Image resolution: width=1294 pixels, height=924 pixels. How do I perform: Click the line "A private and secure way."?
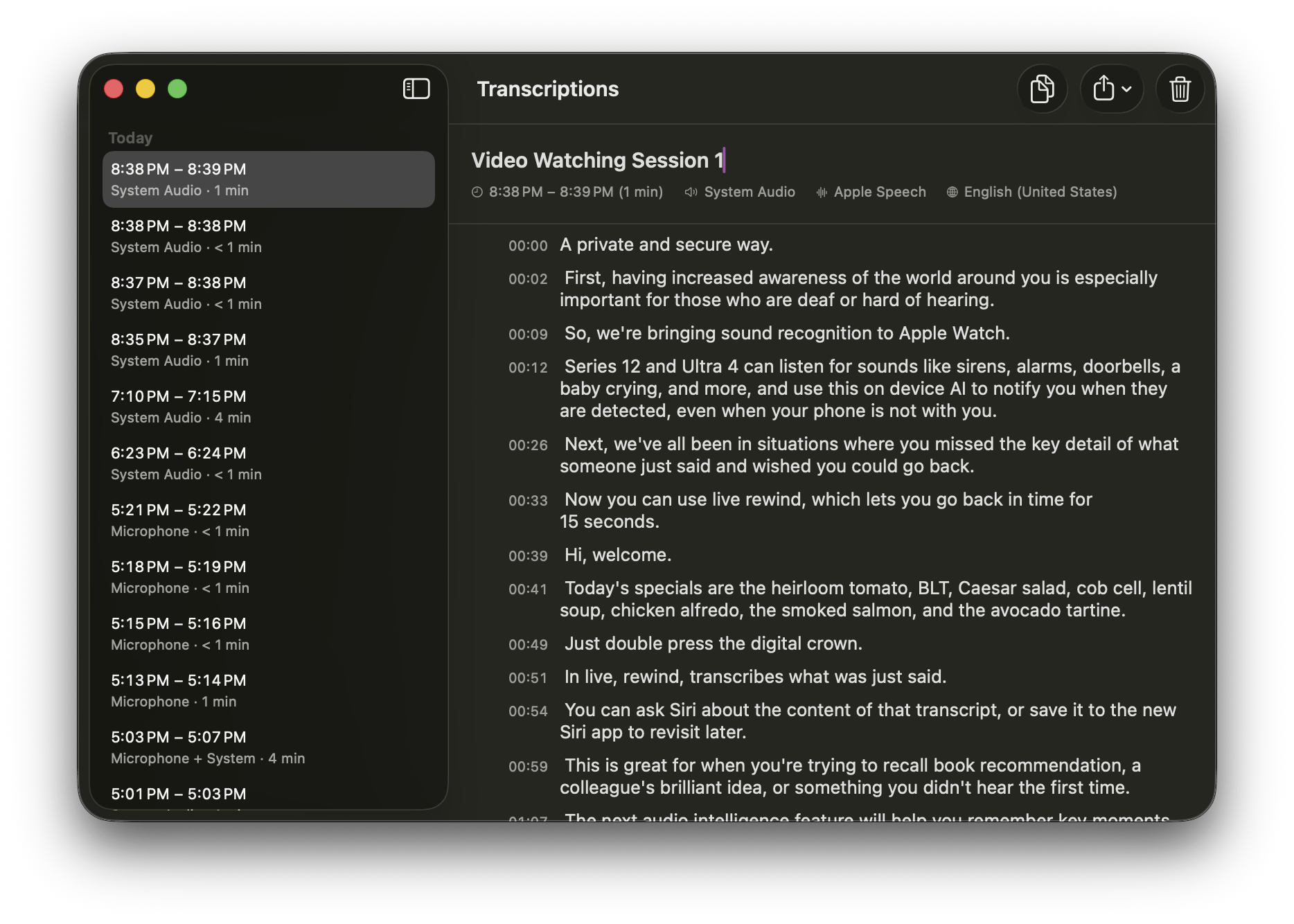coord(666,245)
